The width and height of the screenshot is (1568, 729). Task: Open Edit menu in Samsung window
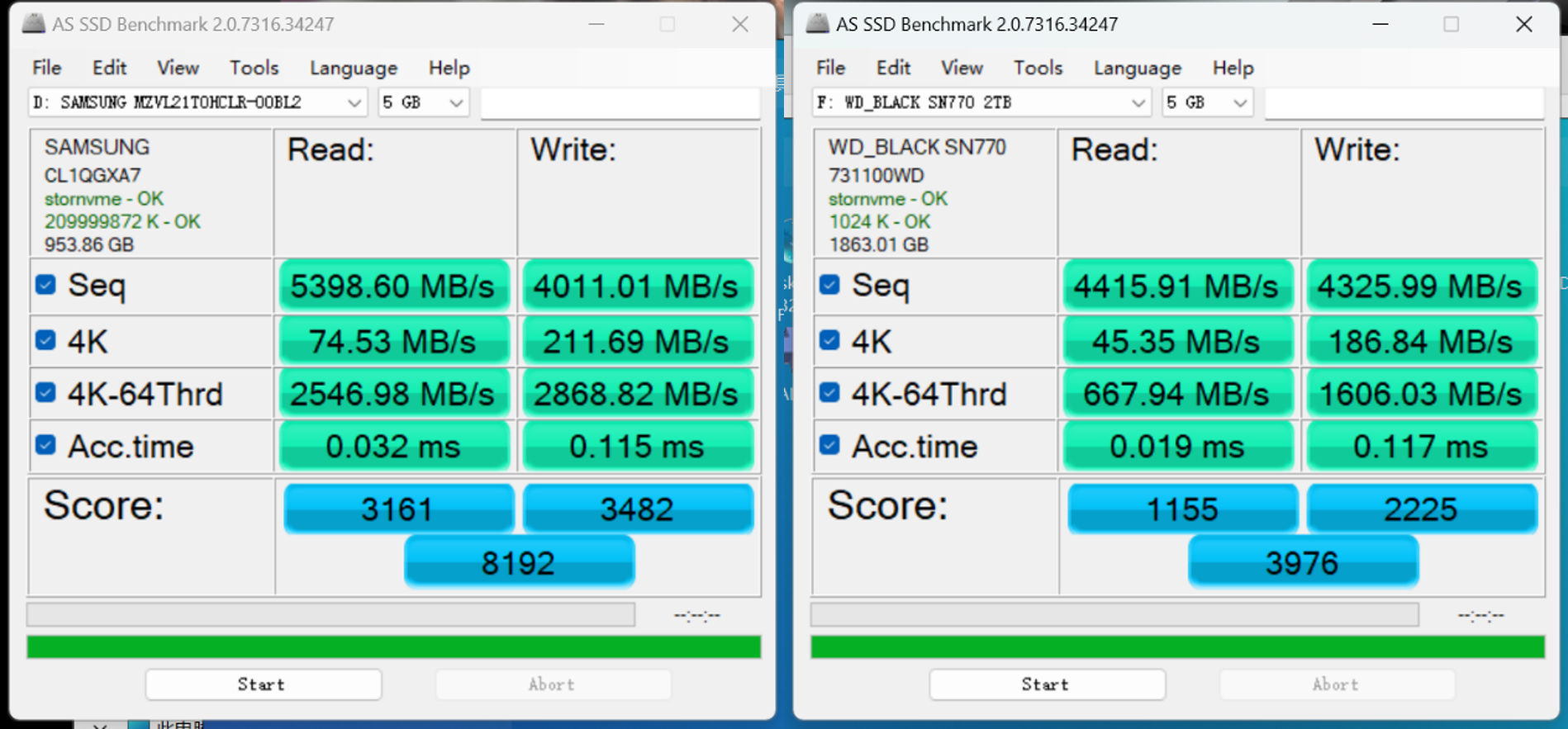click(109, 68)
